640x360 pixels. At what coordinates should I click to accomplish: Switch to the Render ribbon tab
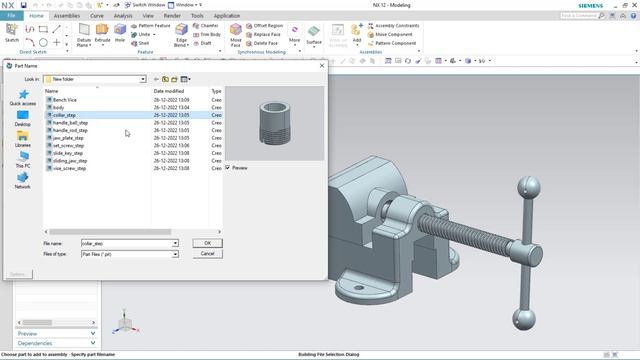[x=172, y=16]
